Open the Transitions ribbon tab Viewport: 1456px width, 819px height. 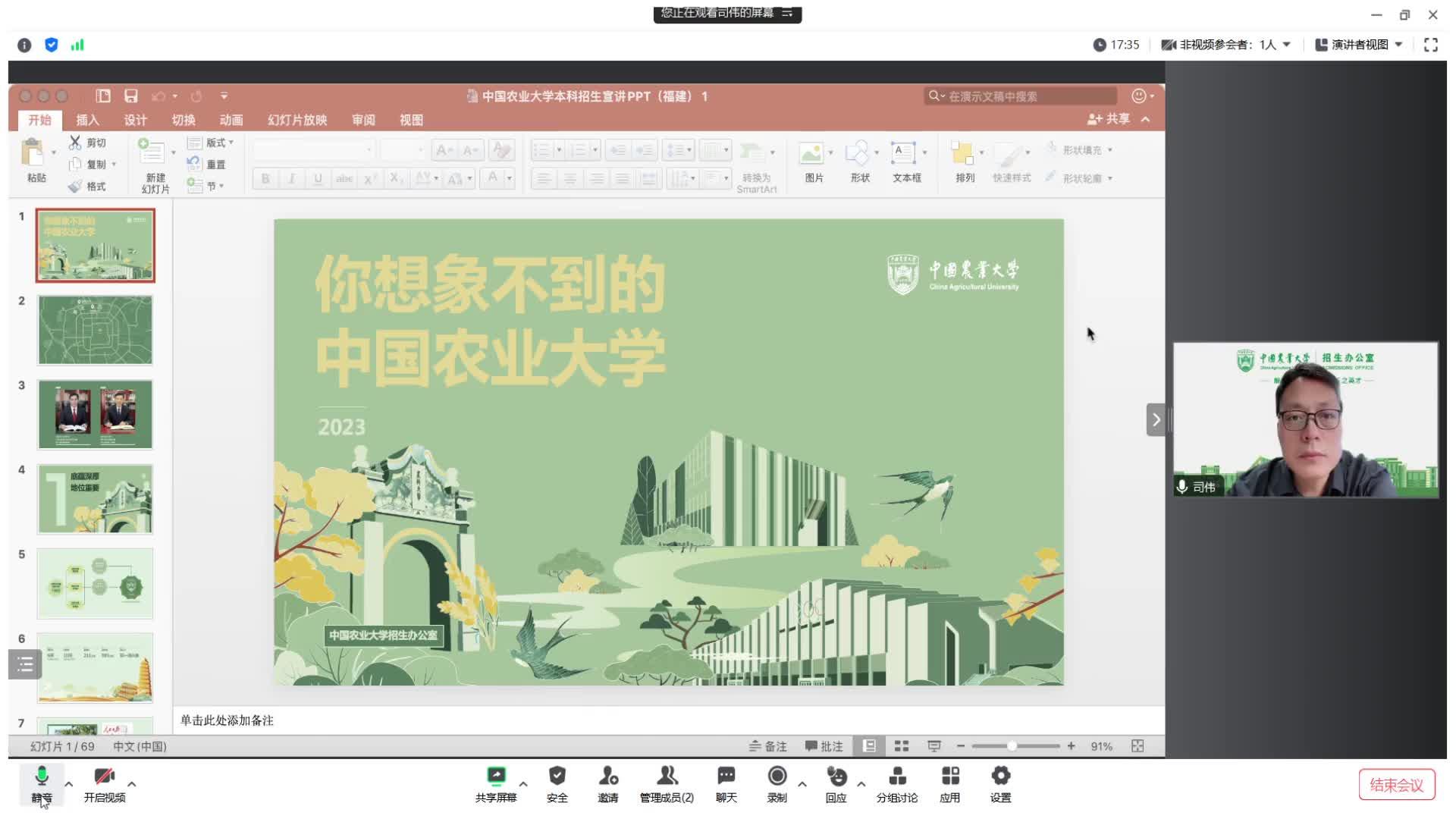(183, 120)
